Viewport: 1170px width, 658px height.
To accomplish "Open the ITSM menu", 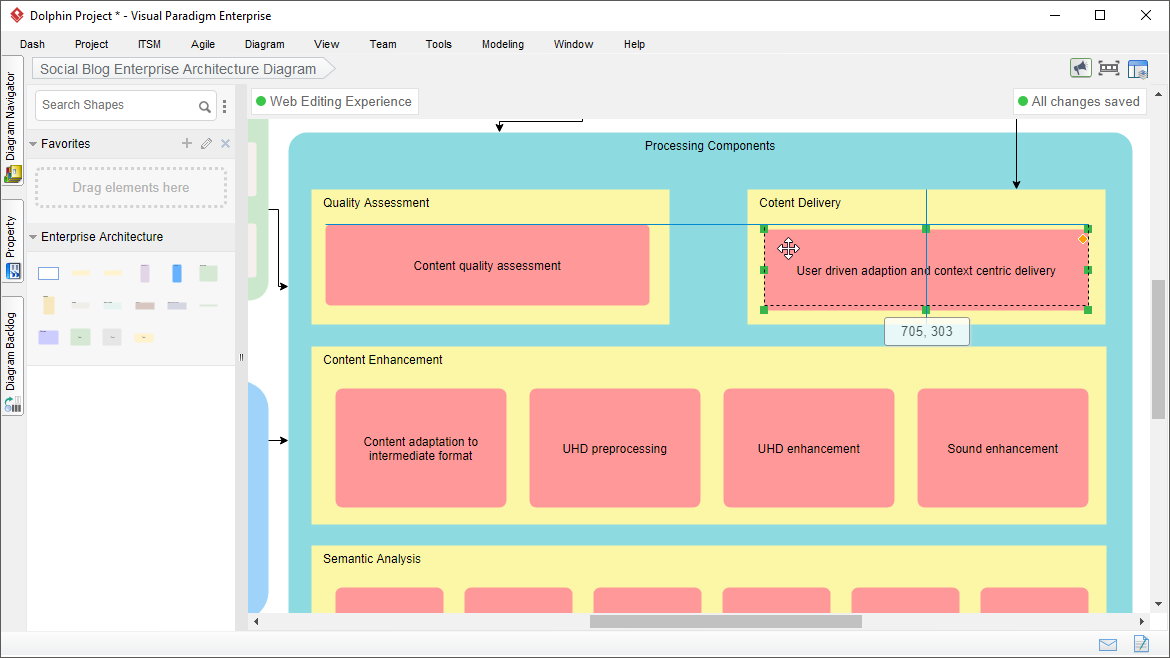I will [x=149, y=44].
